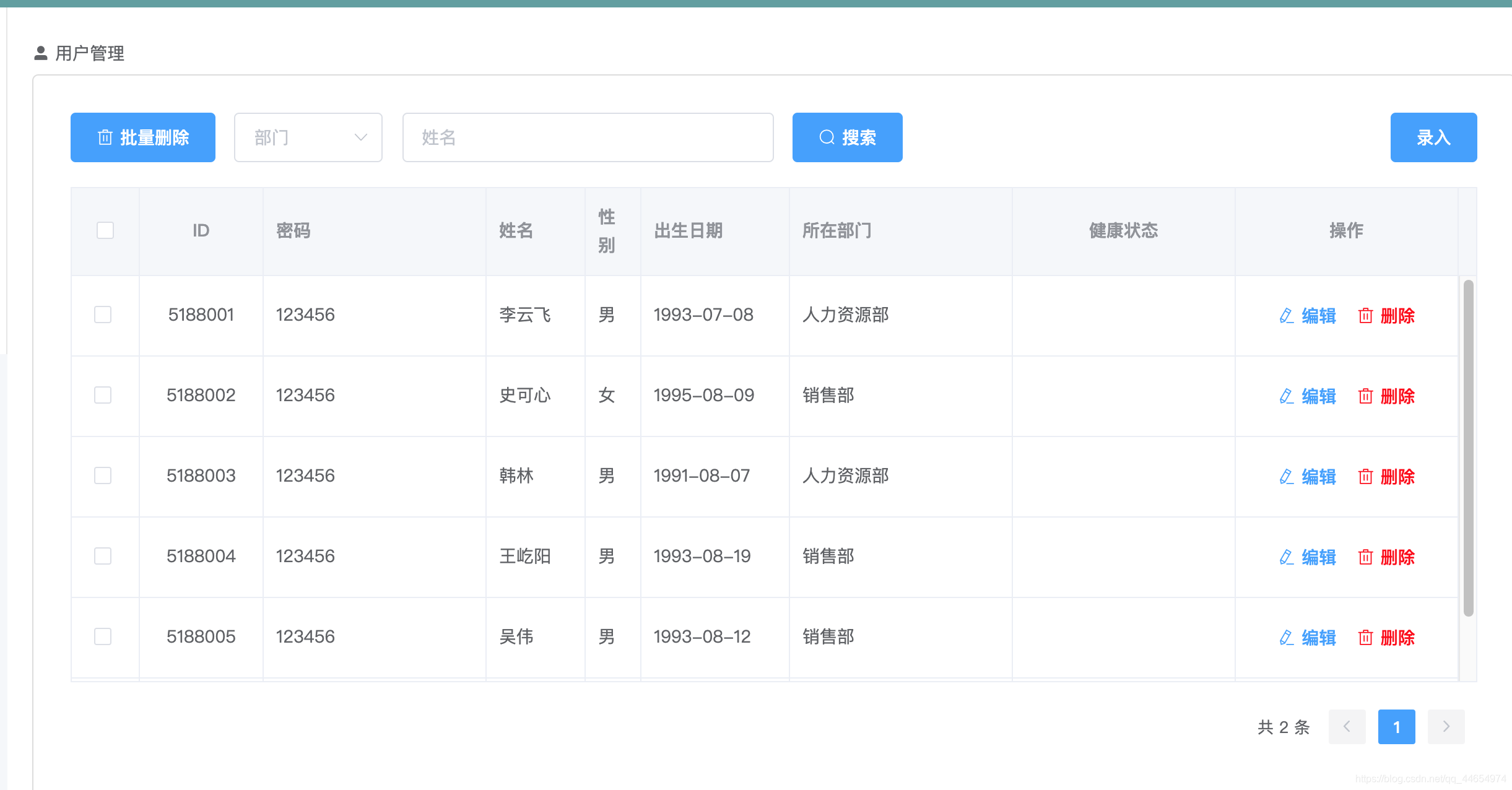Click the 健康状态 column header
The height and width of the screenshot is (790, 1512).
(x=1123, y=231)
